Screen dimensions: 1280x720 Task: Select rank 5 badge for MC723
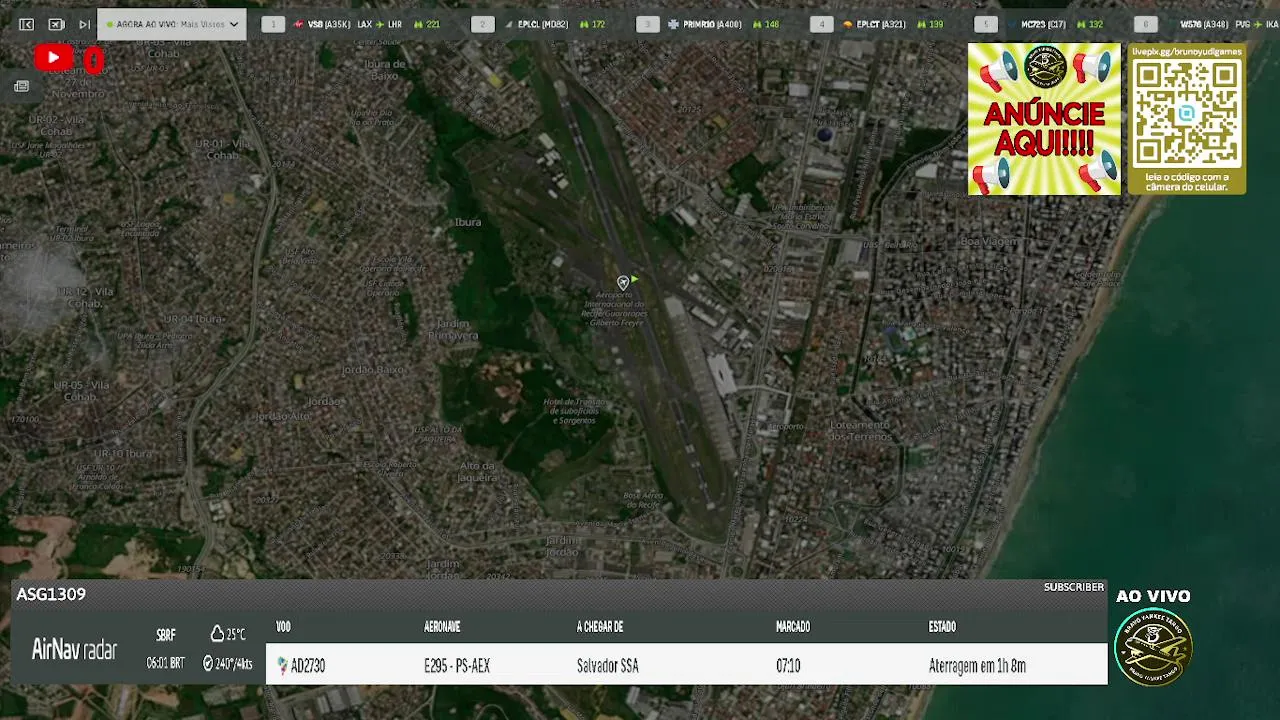coord(986,24)
